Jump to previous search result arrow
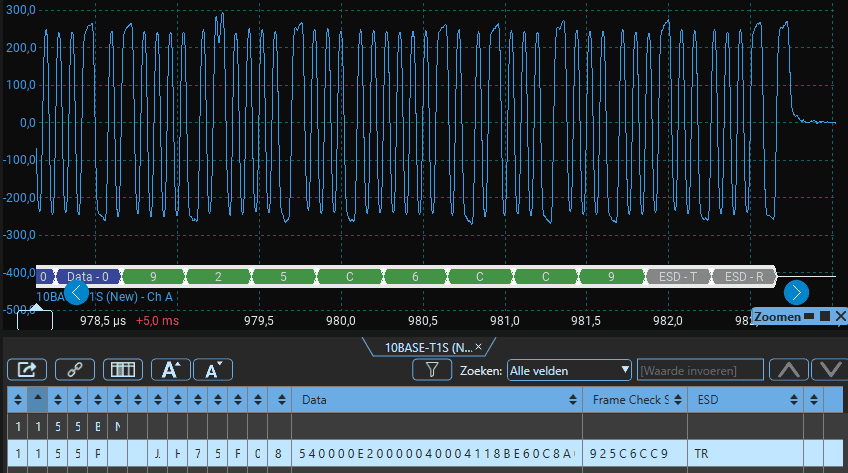This screenshot has height=473, width=848. click(x=789, y=370)
